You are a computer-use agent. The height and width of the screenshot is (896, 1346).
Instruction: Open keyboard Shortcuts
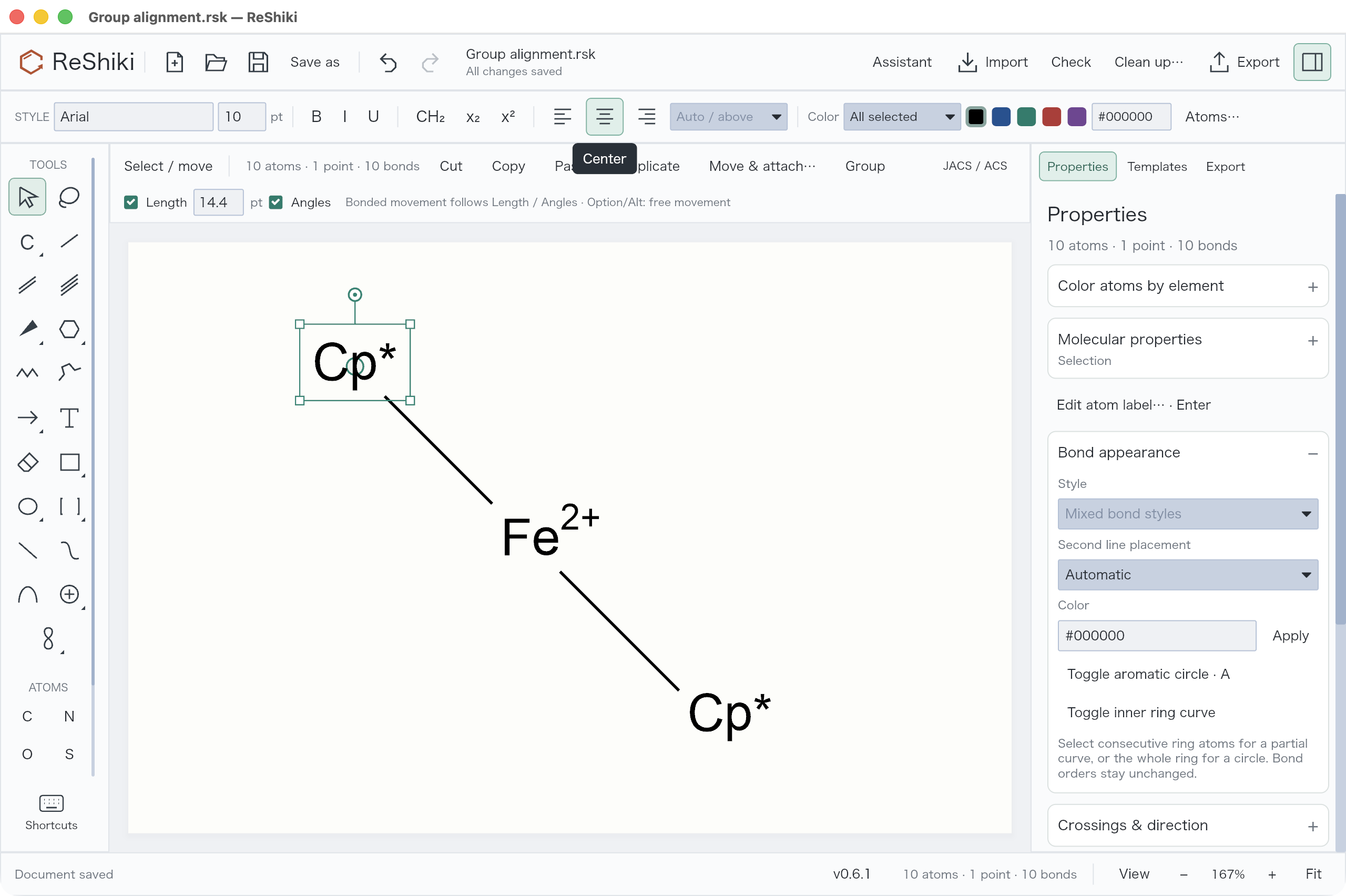pos(51,812)
